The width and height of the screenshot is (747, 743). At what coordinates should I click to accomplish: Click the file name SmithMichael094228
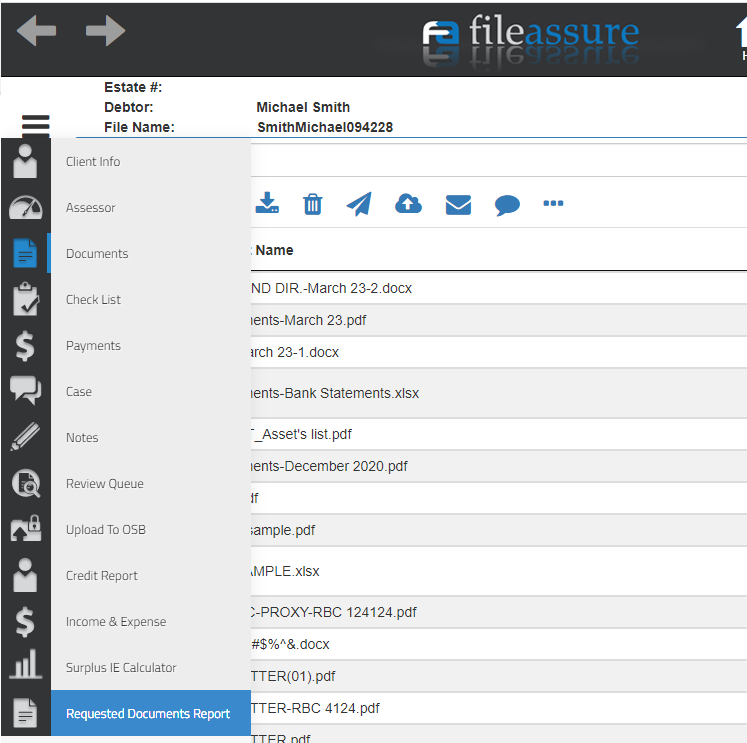(x=325, y=127)
